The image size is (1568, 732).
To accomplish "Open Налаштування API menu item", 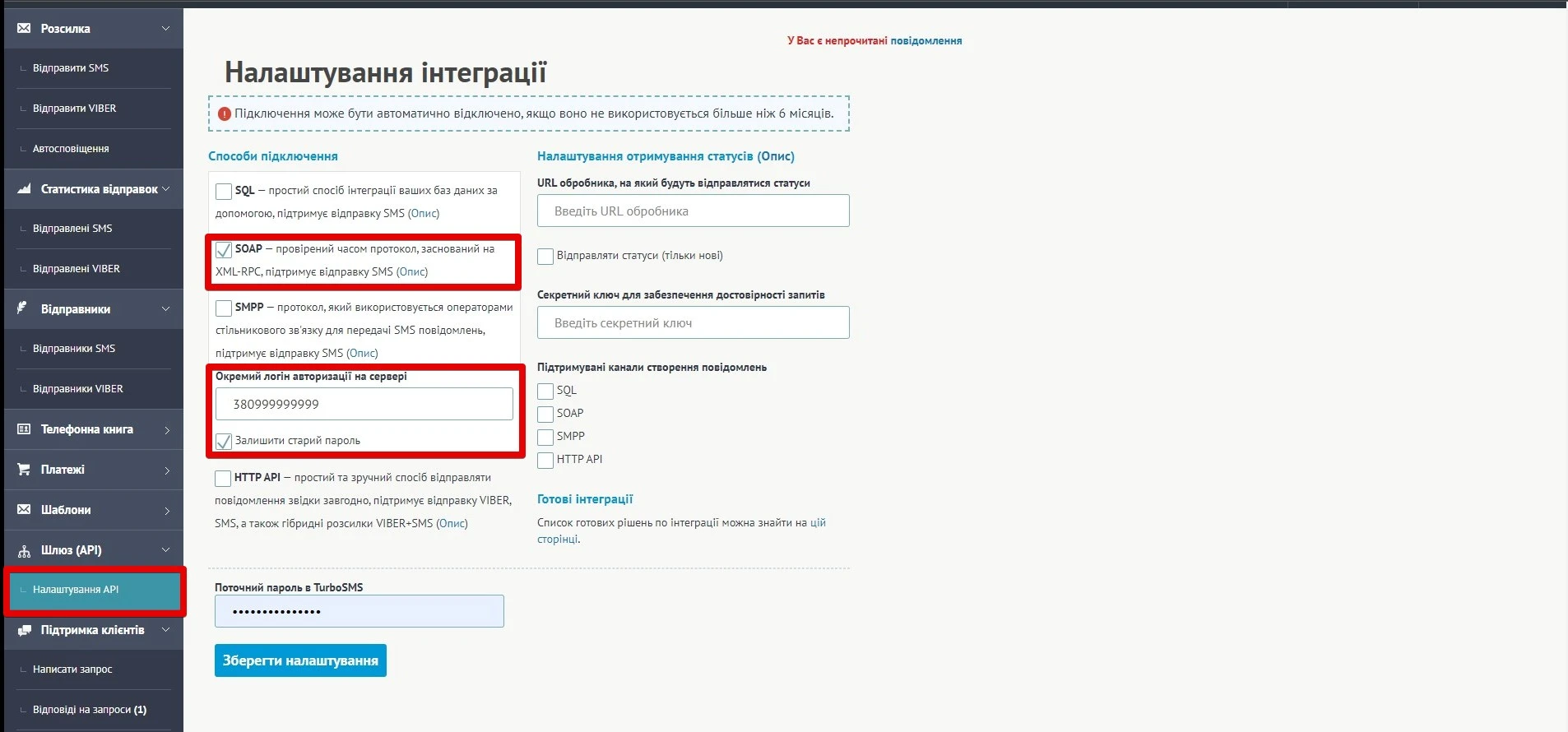I will click(76, 590).
